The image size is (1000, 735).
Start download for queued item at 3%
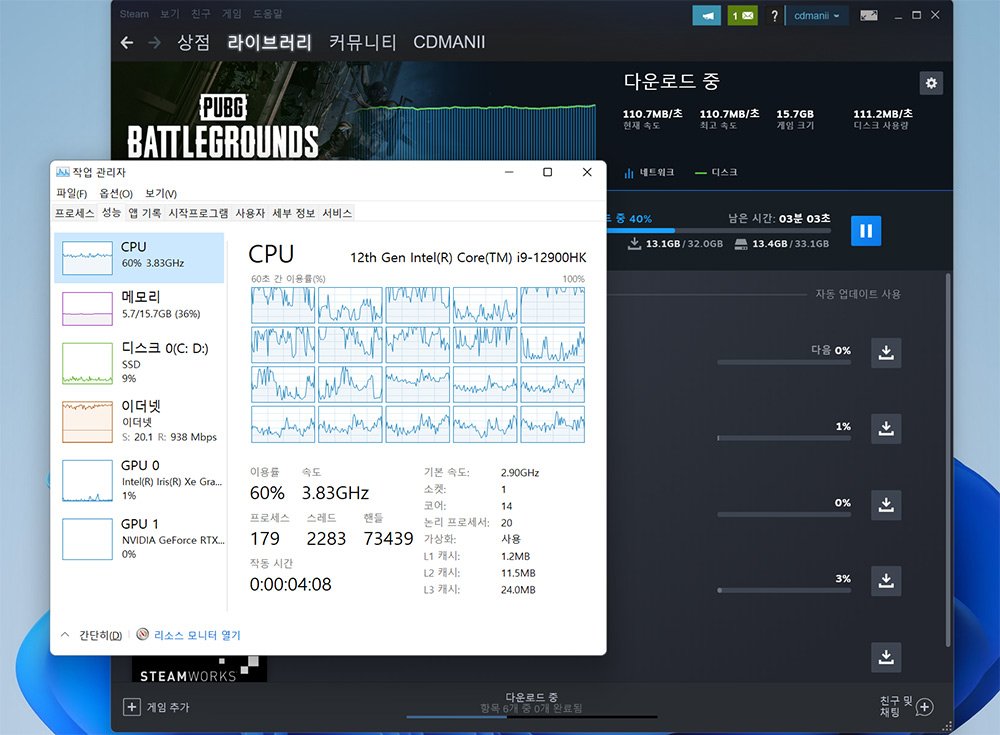click(886, 581)
